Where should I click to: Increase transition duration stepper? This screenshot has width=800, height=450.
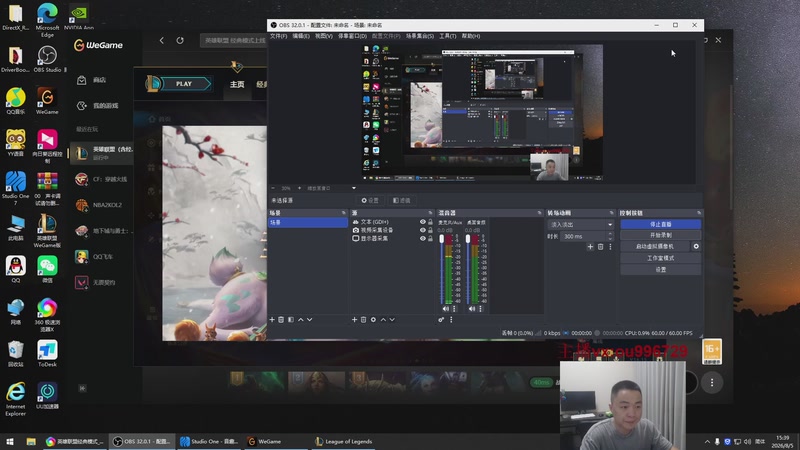[610, 234]
